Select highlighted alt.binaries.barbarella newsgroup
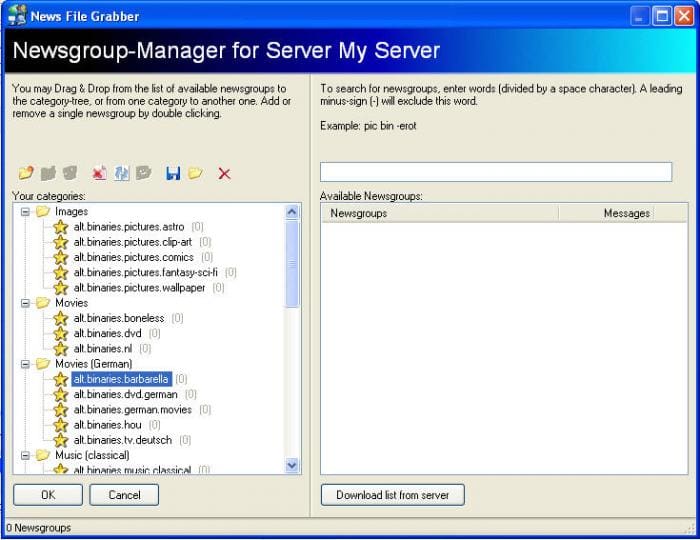Viewport: 700px width, 540px height. pyautogui.click(x=121, y=379)
